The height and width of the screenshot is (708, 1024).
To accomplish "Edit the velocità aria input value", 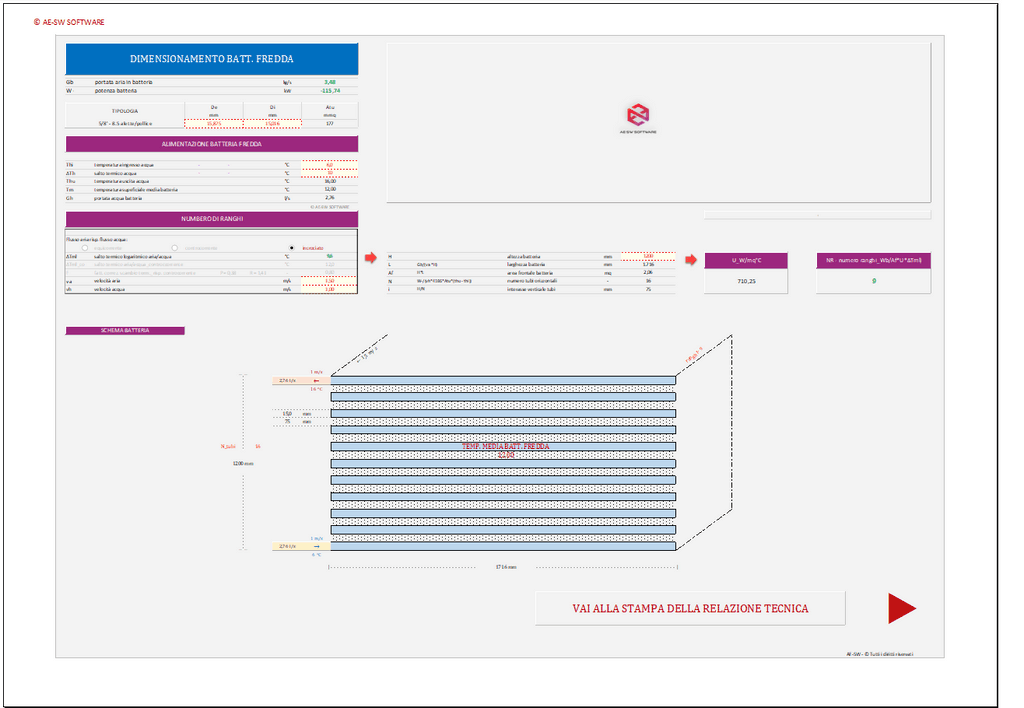I will click(329, 281).
